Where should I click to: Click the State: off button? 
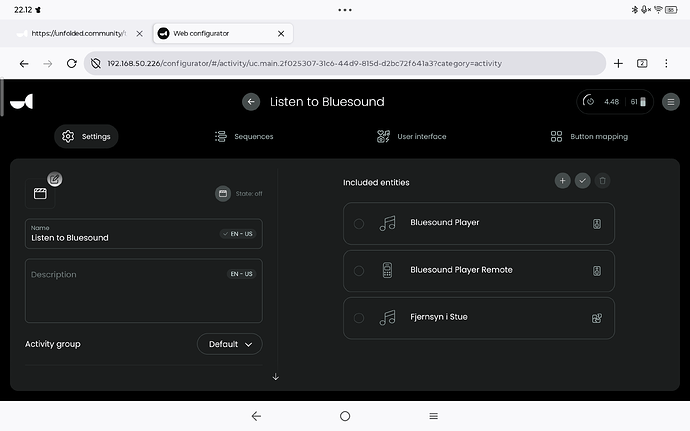coord(239,194)
